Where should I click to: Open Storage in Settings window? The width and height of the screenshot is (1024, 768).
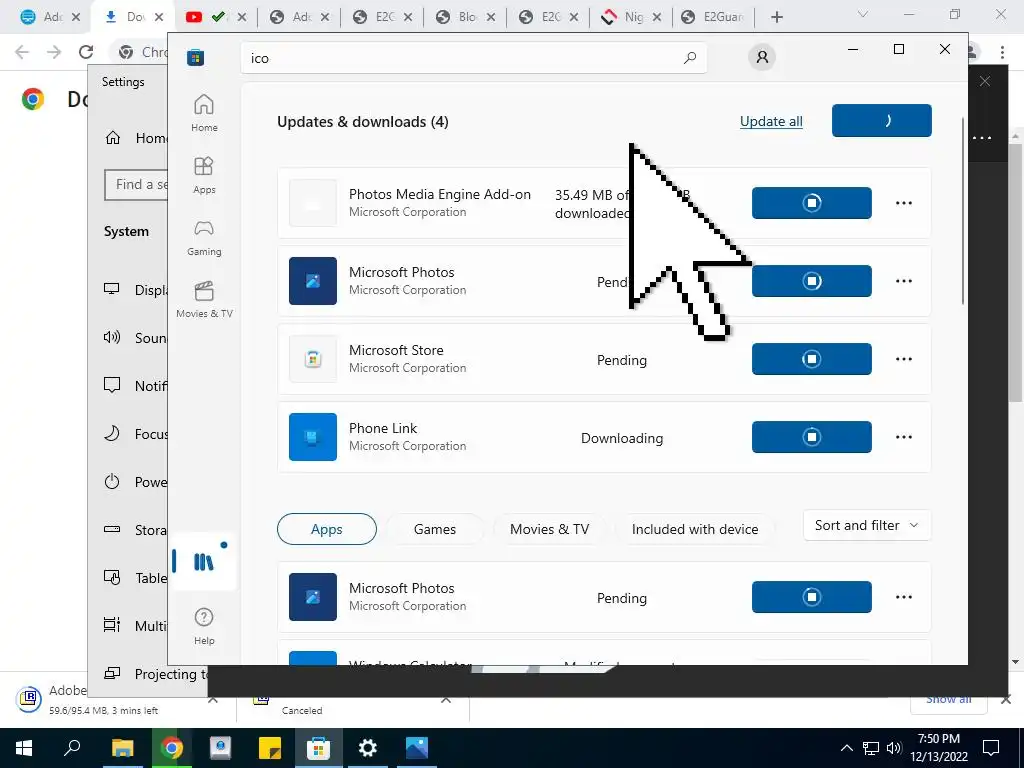pyautogui.click(x=135, y=530)
